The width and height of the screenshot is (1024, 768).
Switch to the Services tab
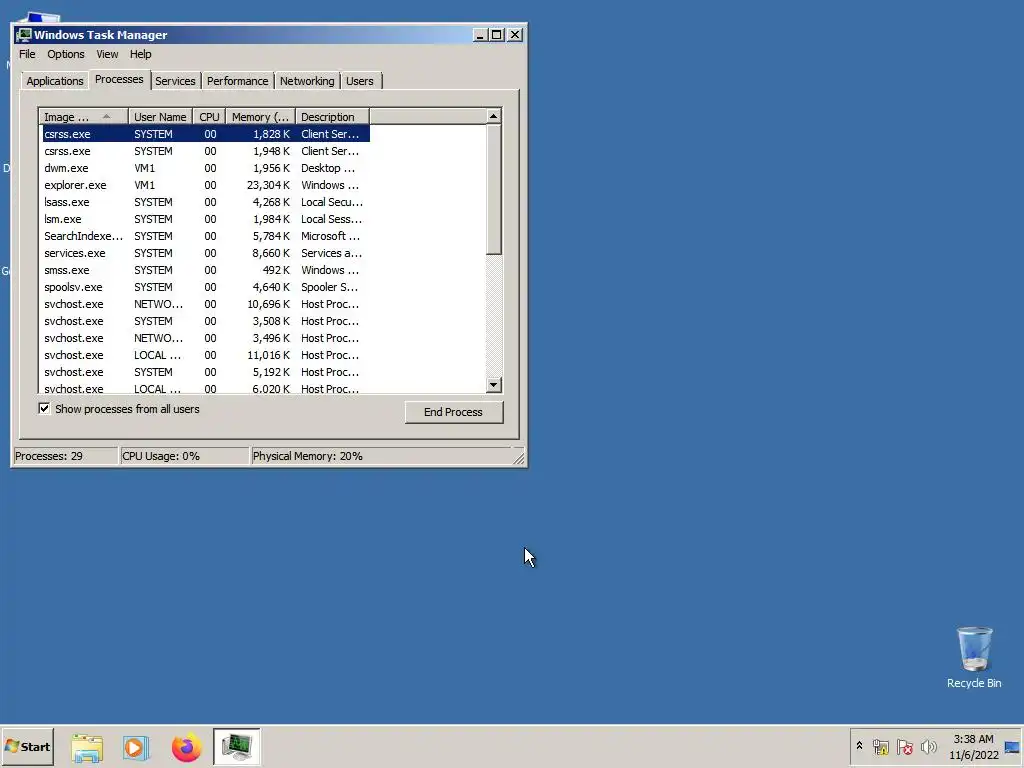click(x=175, y=81)
